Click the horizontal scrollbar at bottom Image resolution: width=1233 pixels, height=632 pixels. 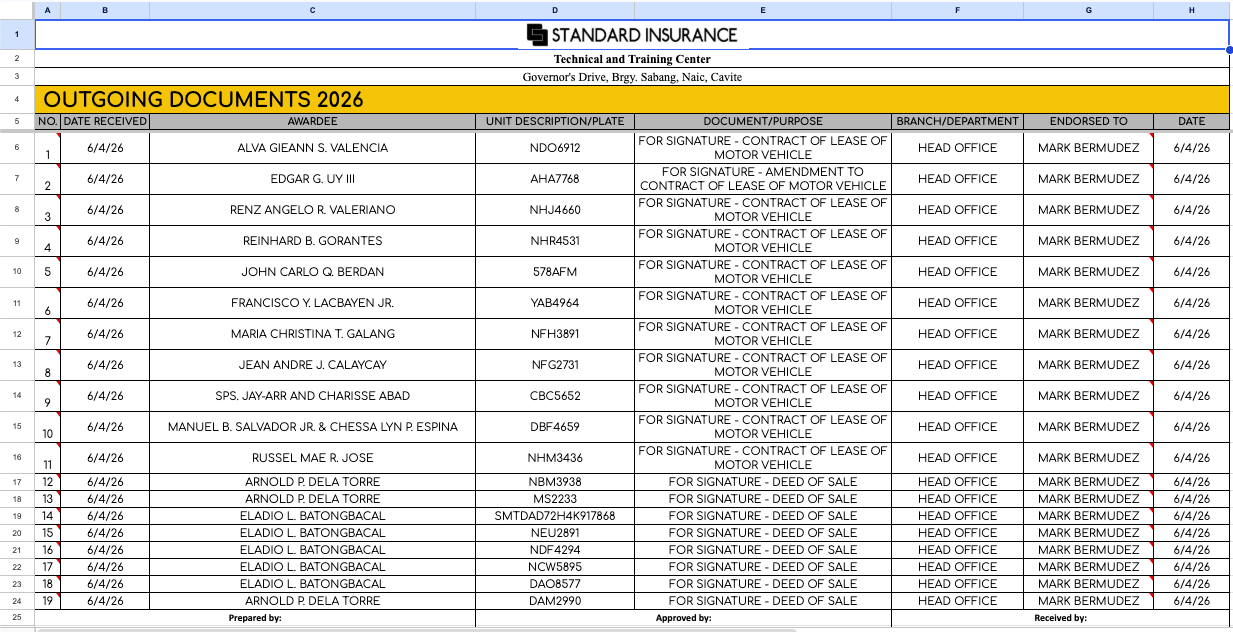click(415, 630)
